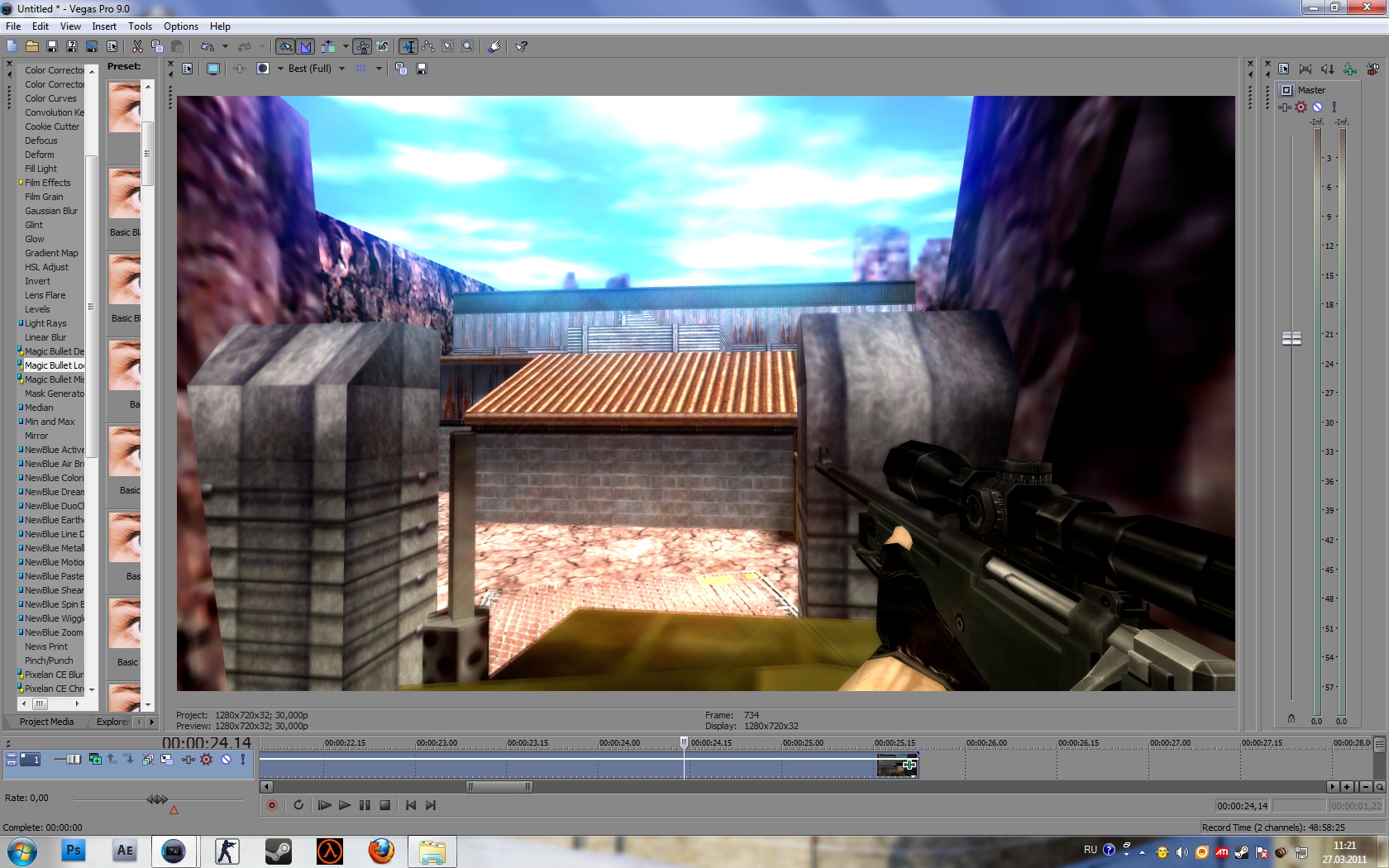Open Video Output FX in preview toolbar
The image size is (1389, 868).
240,69
